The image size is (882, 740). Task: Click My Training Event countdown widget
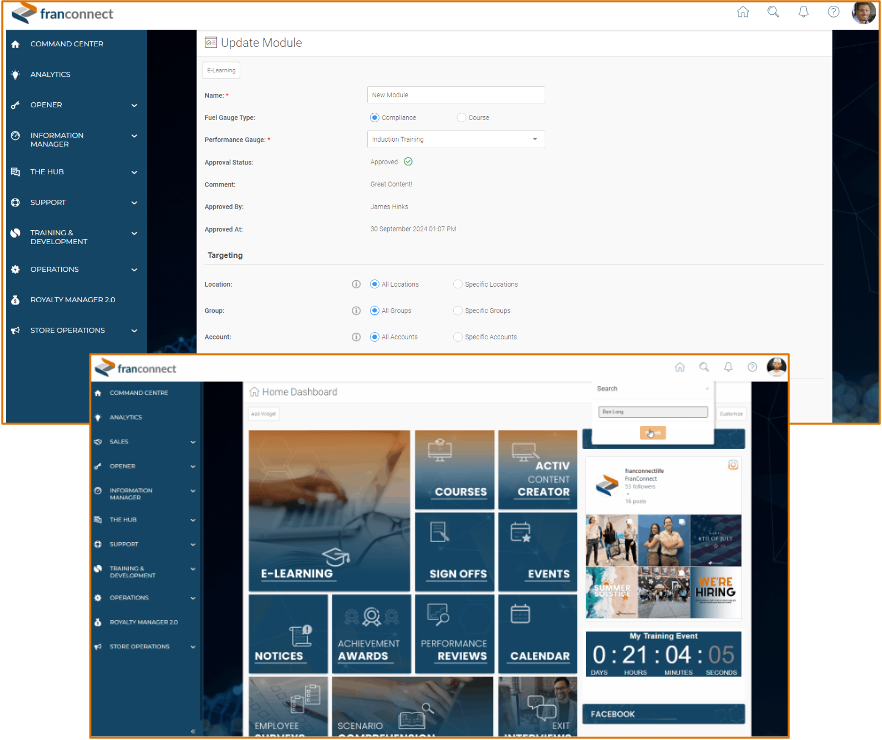(664, 654)
